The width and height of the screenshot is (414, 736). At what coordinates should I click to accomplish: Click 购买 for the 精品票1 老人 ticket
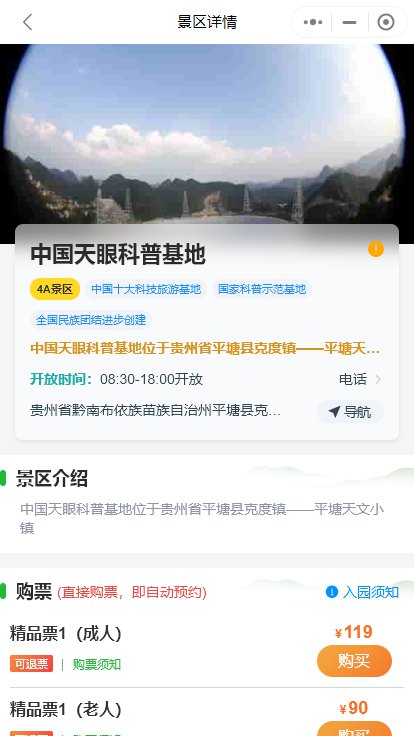(x=354, y=729)
